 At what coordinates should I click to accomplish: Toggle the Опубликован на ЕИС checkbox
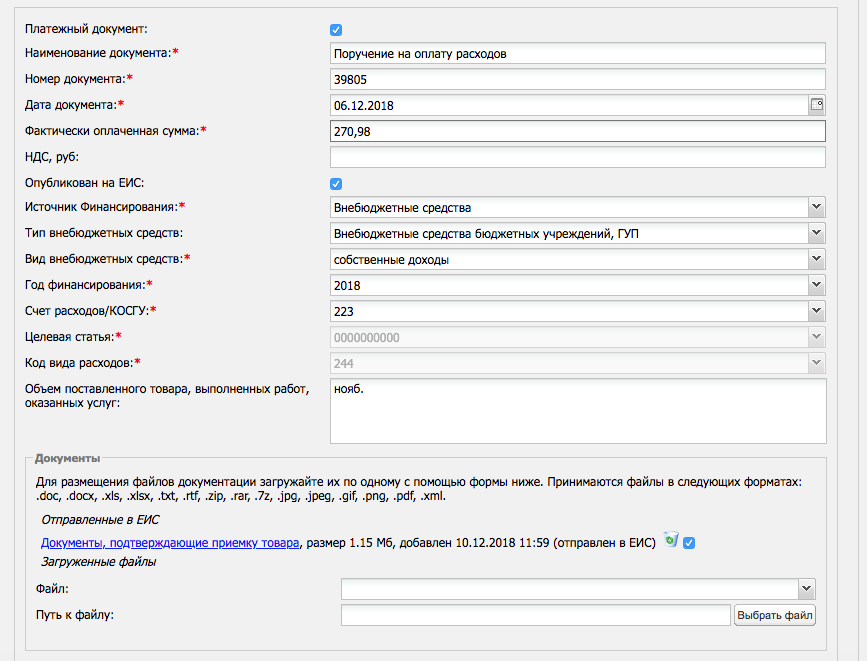click(x=335, y=184)
